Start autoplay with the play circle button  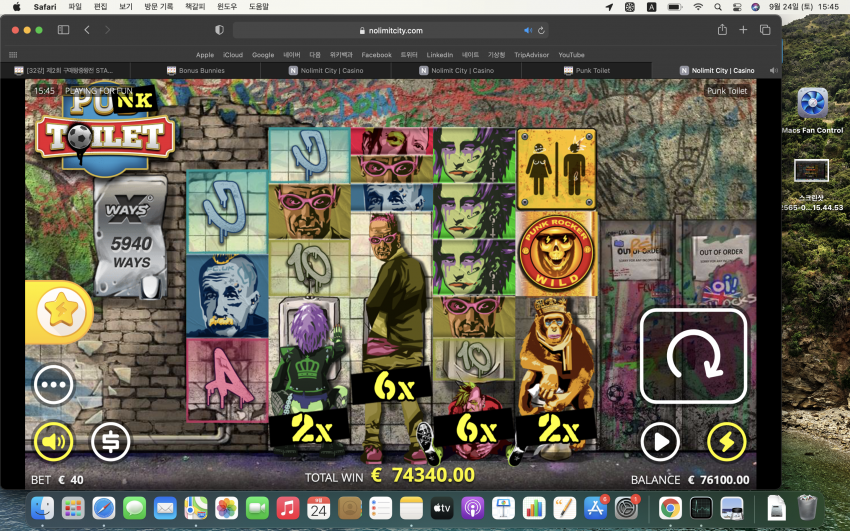[660, 442]
